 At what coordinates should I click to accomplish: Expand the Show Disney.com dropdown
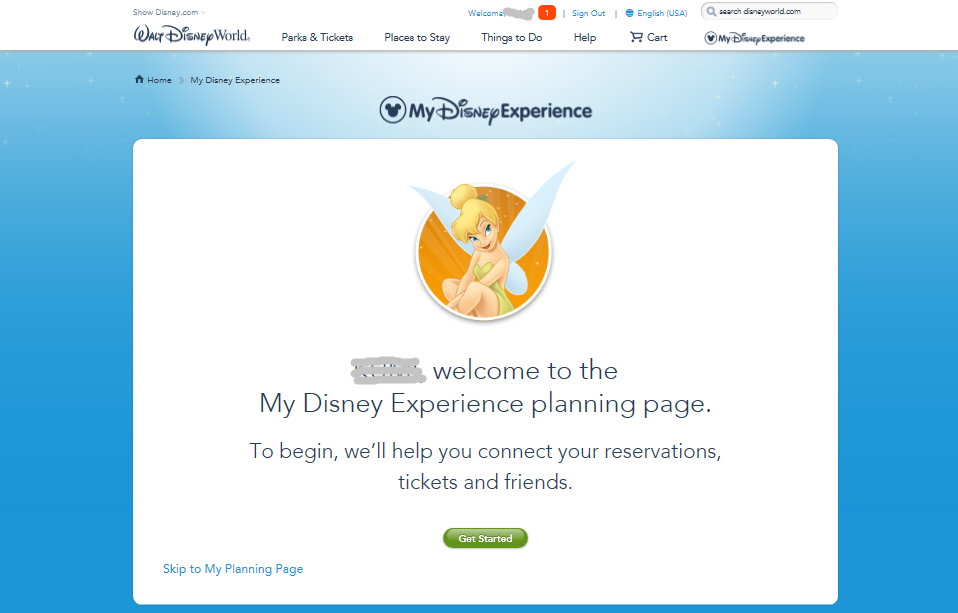169,12
